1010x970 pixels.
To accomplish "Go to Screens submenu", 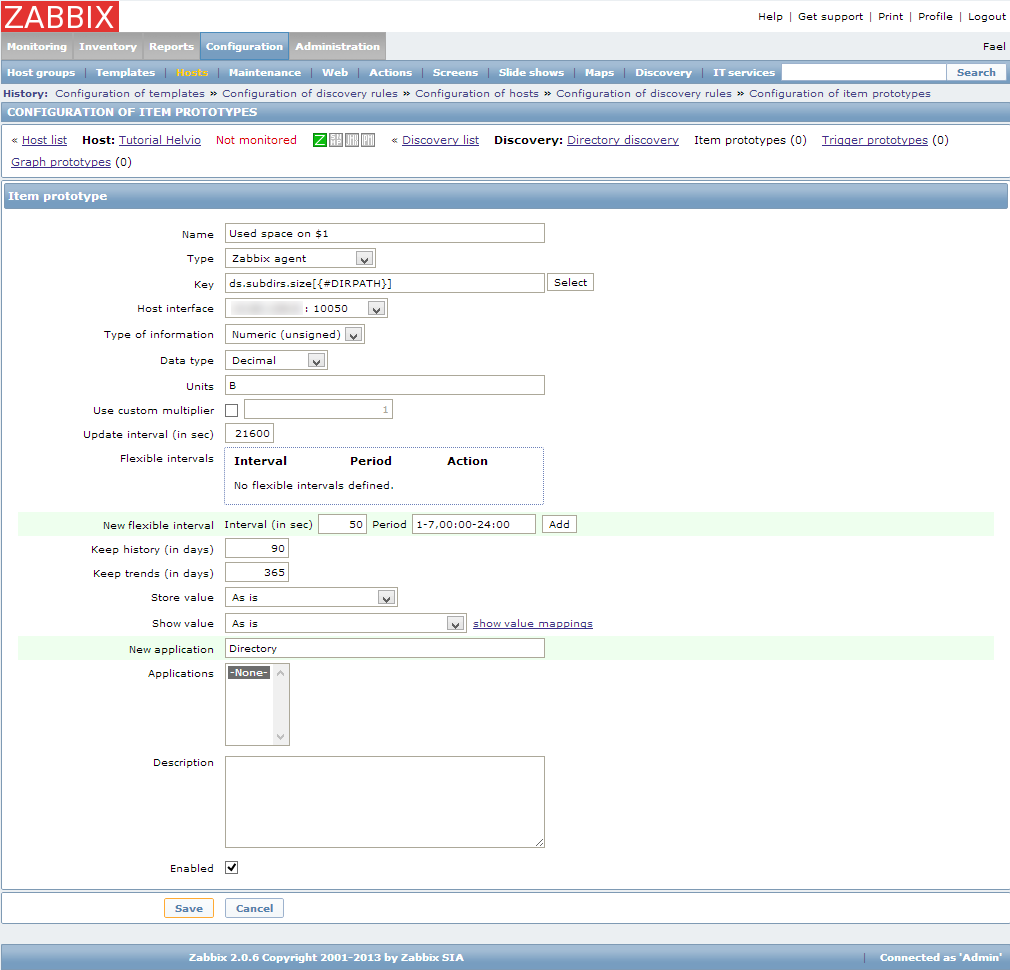I will 455,73.
